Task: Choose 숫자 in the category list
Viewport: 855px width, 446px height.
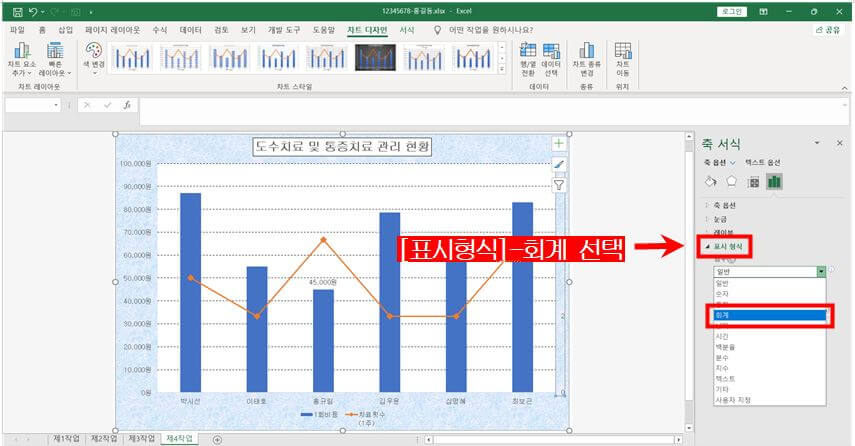Action: point(770,294)
